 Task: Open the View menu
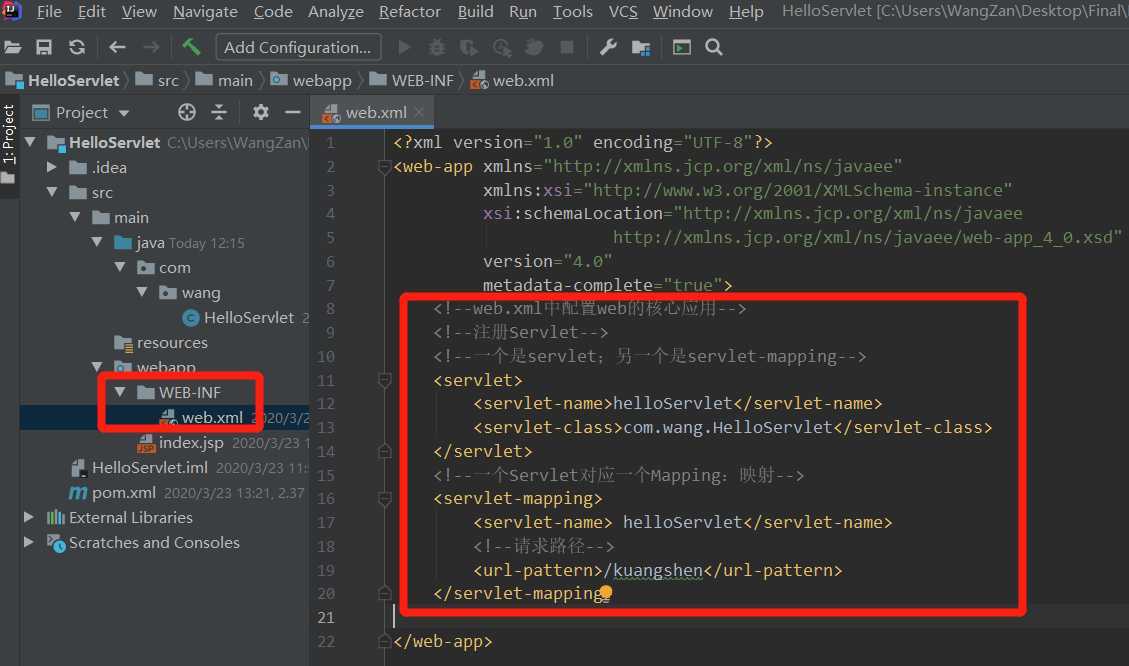[x=139, y=12]
